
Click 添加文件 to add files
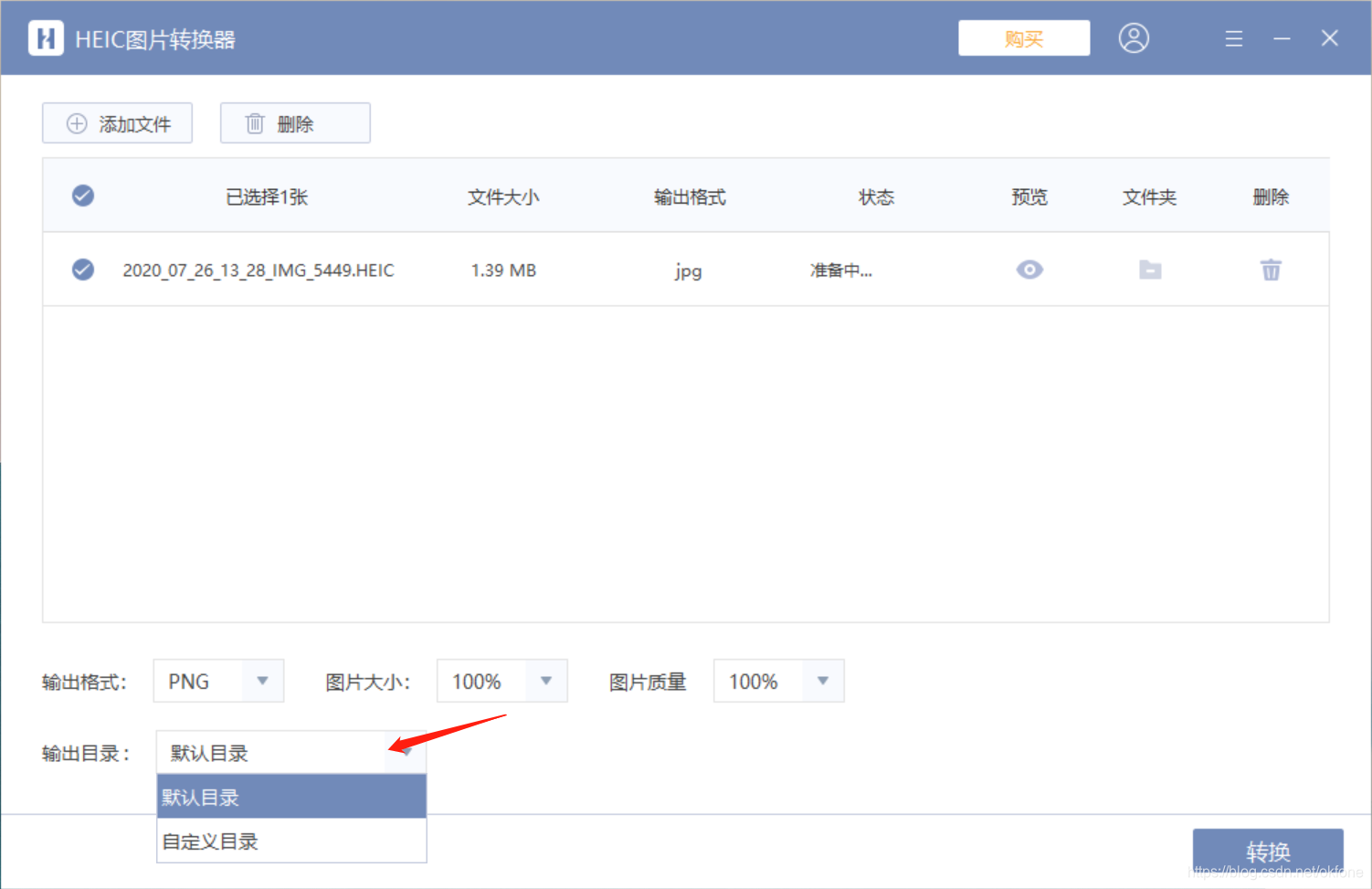(x=117, y=123)
